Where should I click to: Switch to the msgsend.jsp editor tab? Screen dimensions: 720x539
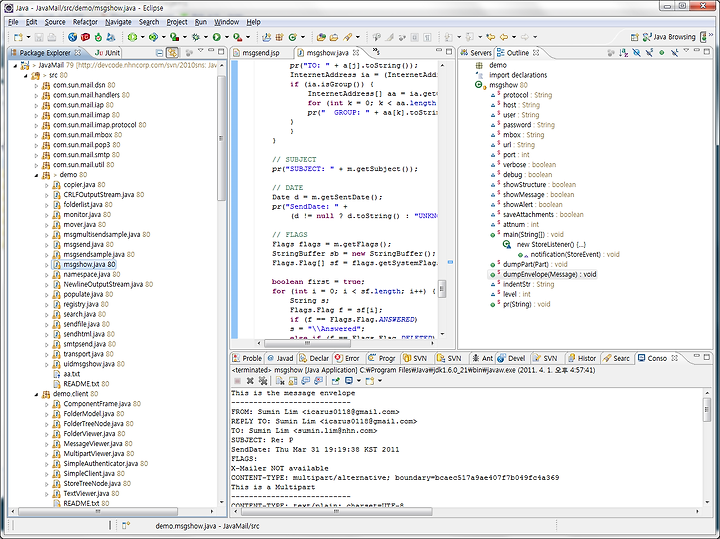tap(261, 53)
